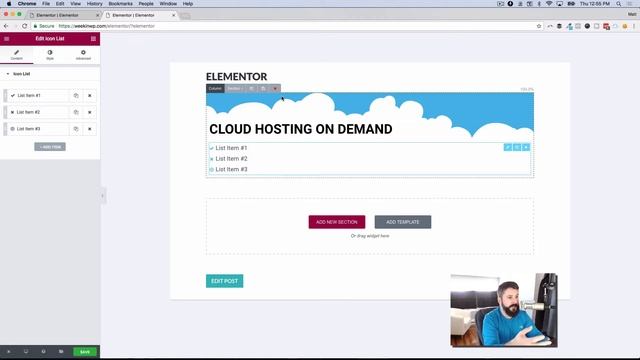
Task: Click List Item #3 in the page preview
Action: click(x=231, y=169)
